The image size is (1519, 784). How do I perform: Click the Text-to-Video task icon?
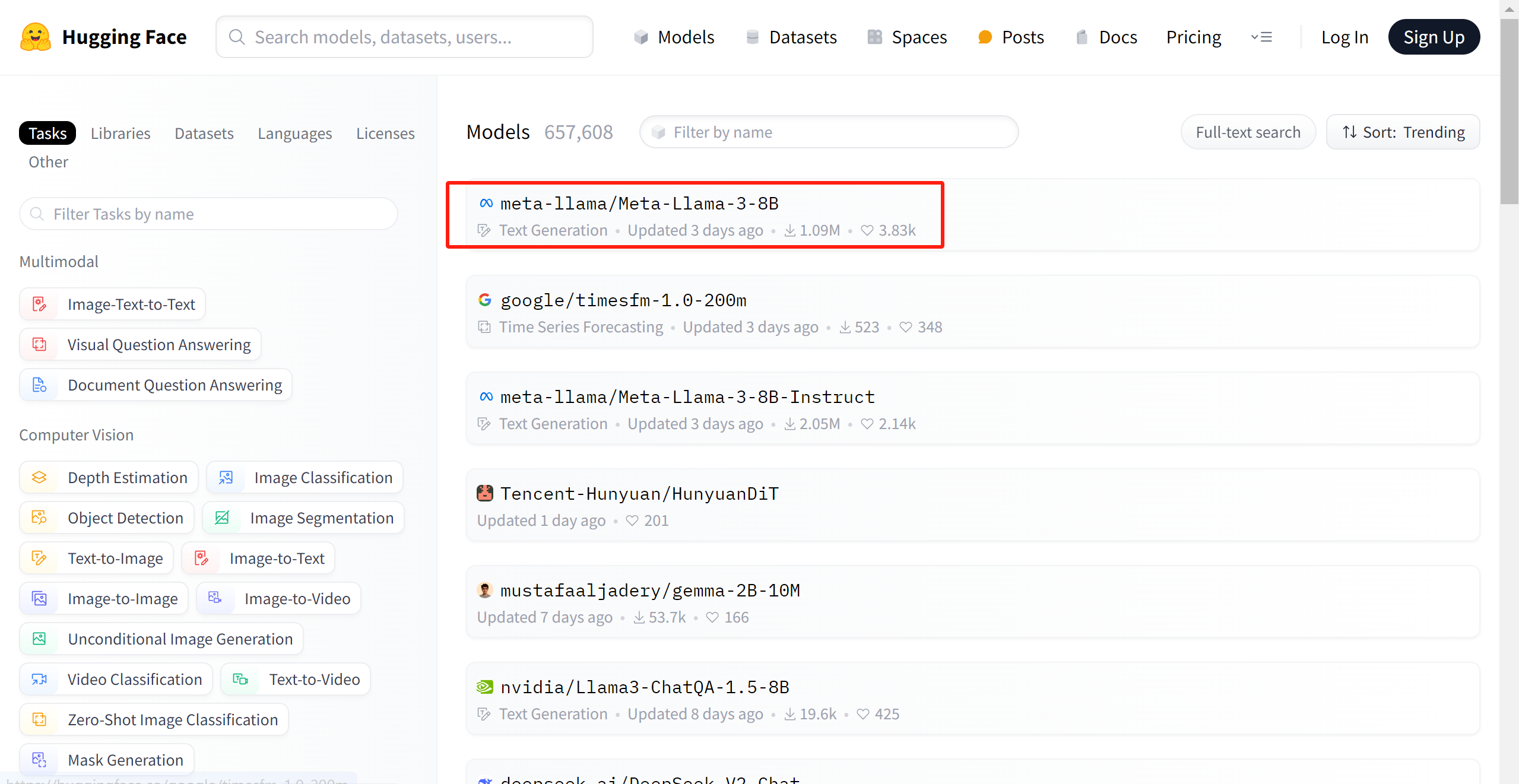click(240, 680)
